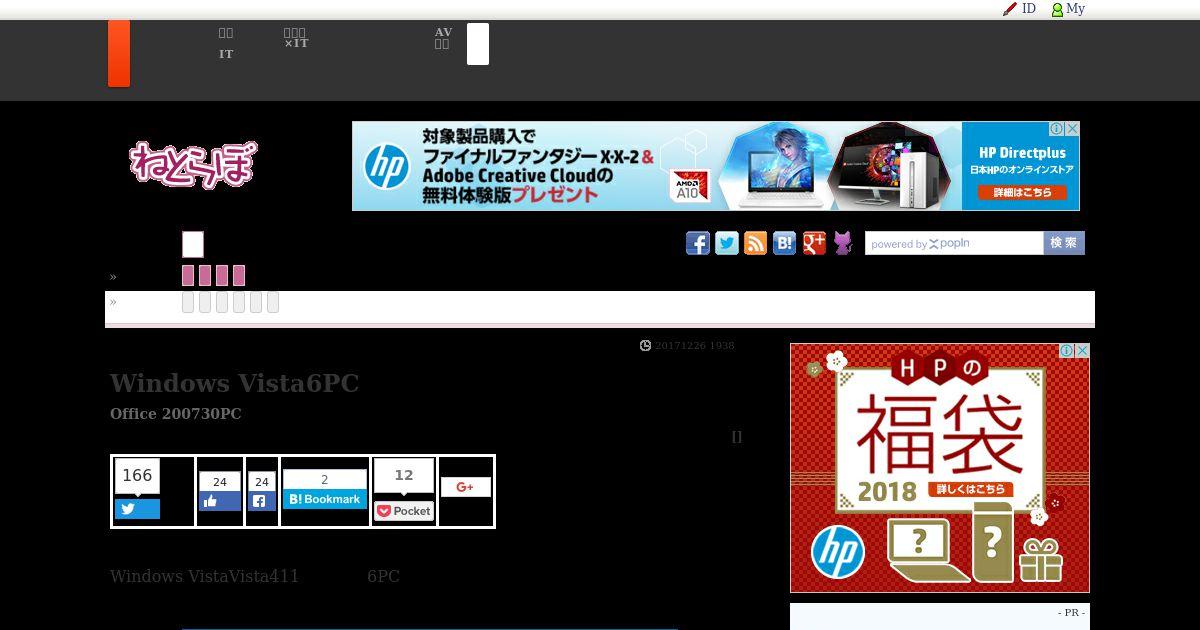
Task: Click the B! Bookmark button
Action: tap(325, 499)
